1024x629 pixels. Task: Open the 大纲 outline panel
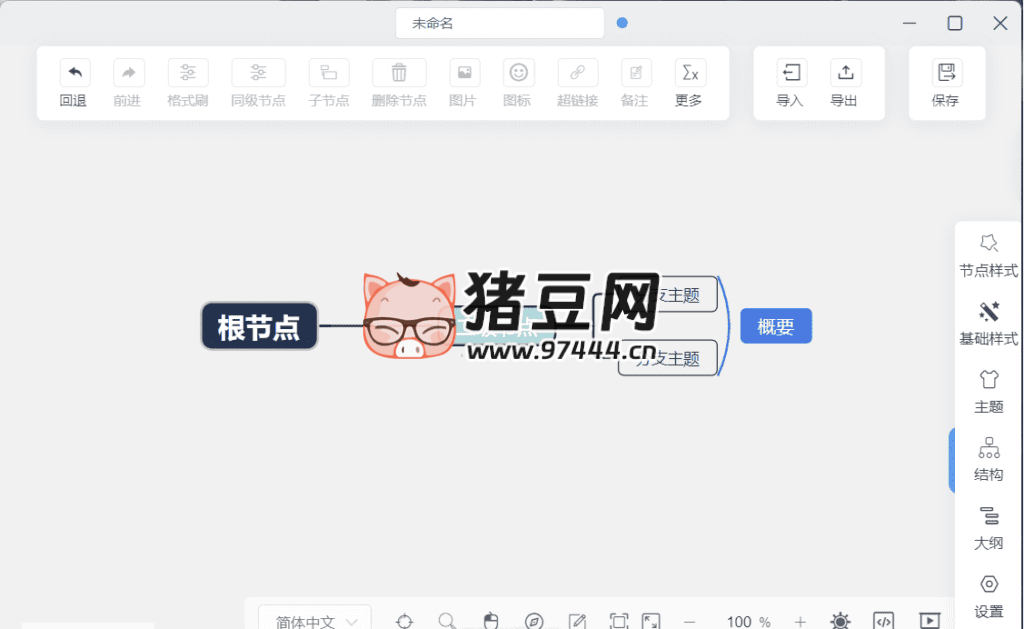click(x=988, y=528)
